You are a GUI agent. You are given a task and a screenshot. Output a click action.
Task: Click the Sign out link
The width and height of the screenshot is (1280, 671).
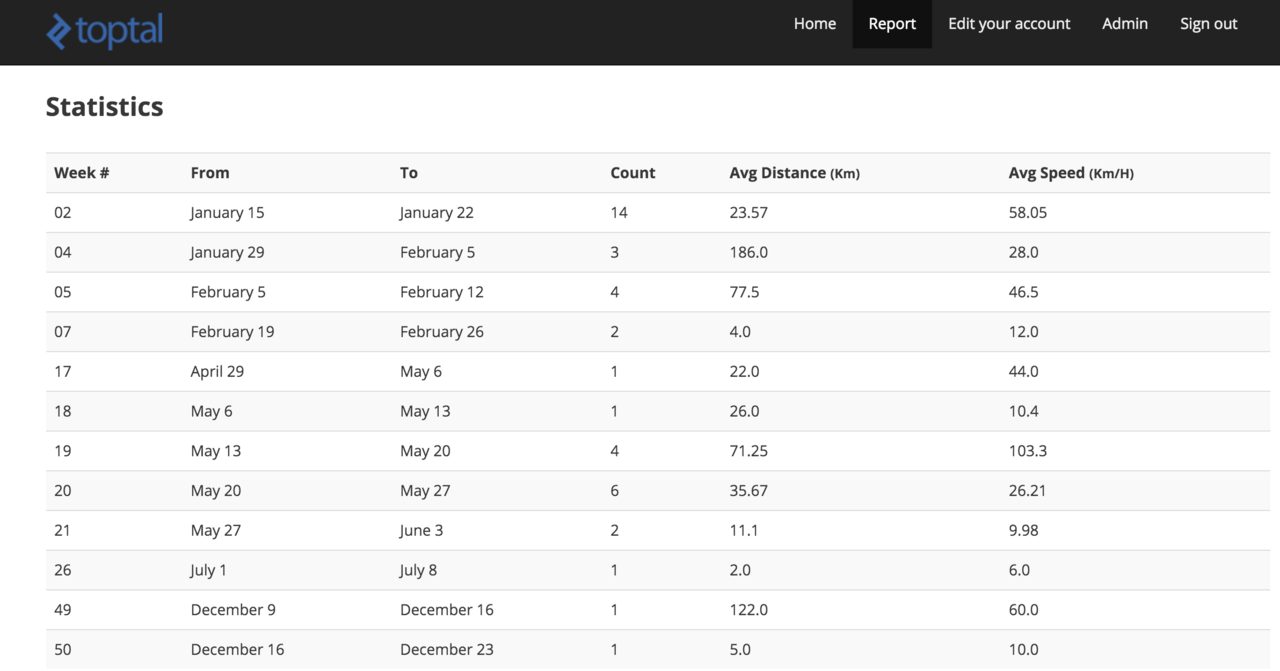[x=1208, y=24]
